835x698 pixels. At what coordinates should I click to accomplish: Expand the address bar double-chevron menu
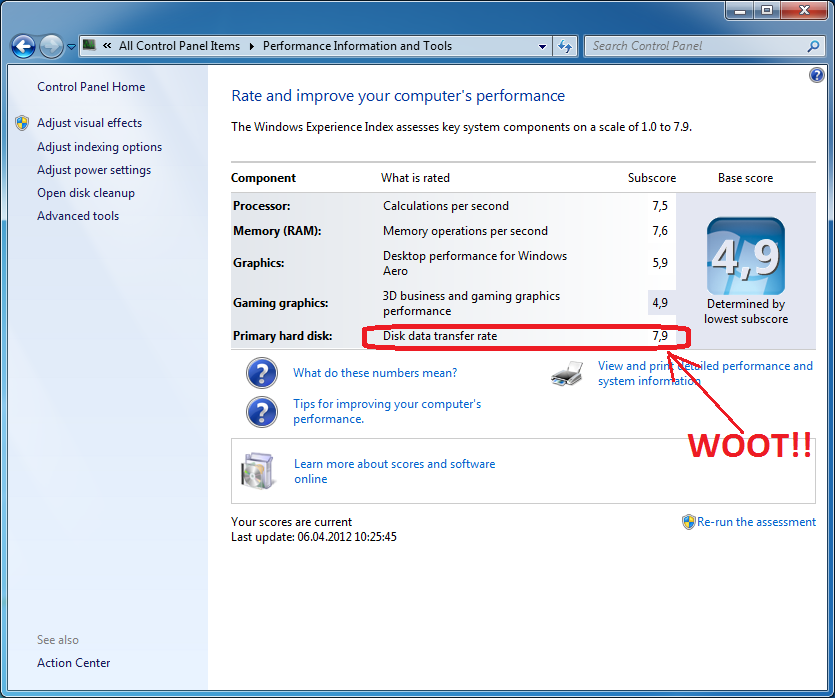pos(107,46)
